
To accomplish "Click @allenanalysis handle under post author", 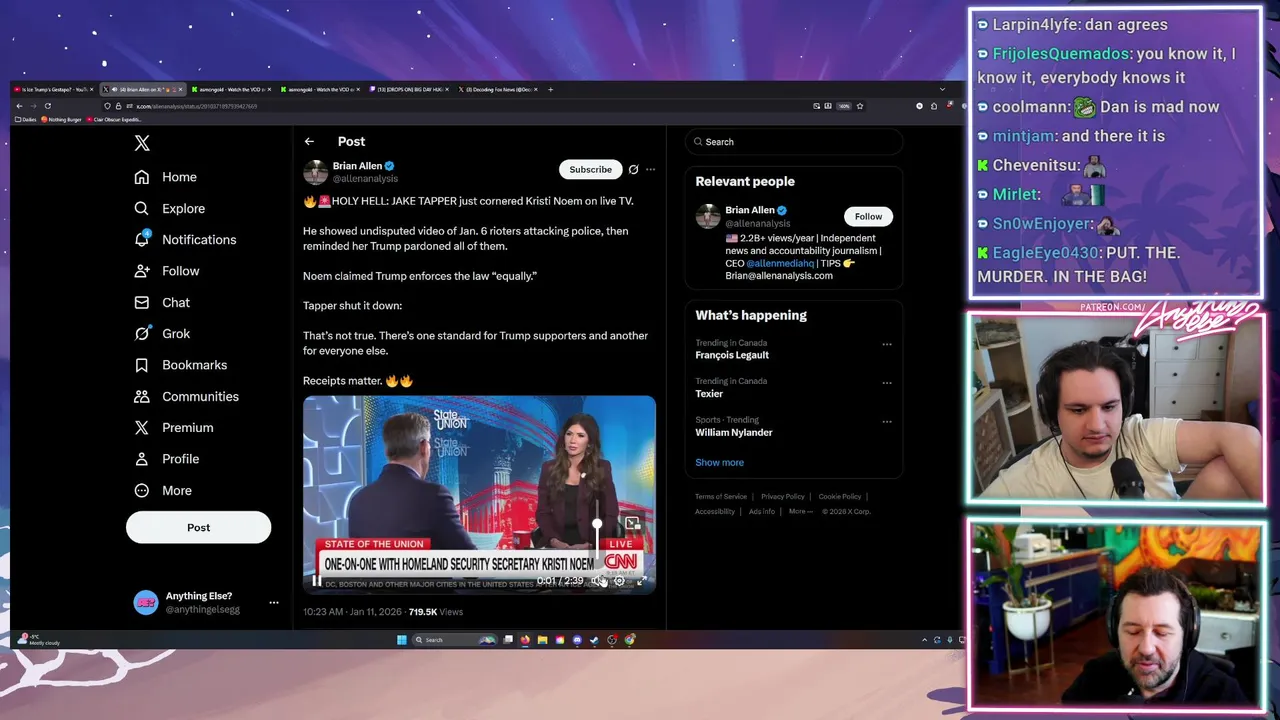I will click(x=365, y=179).
